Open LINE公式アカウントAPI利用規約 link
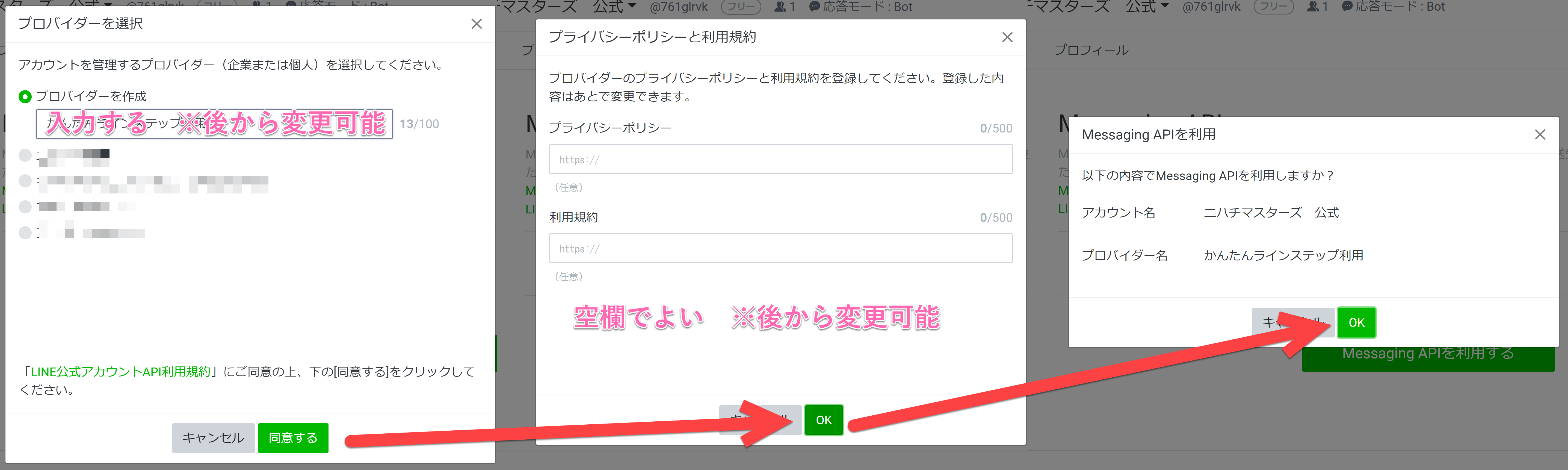The image size is (1568, 470). (120, 371)
